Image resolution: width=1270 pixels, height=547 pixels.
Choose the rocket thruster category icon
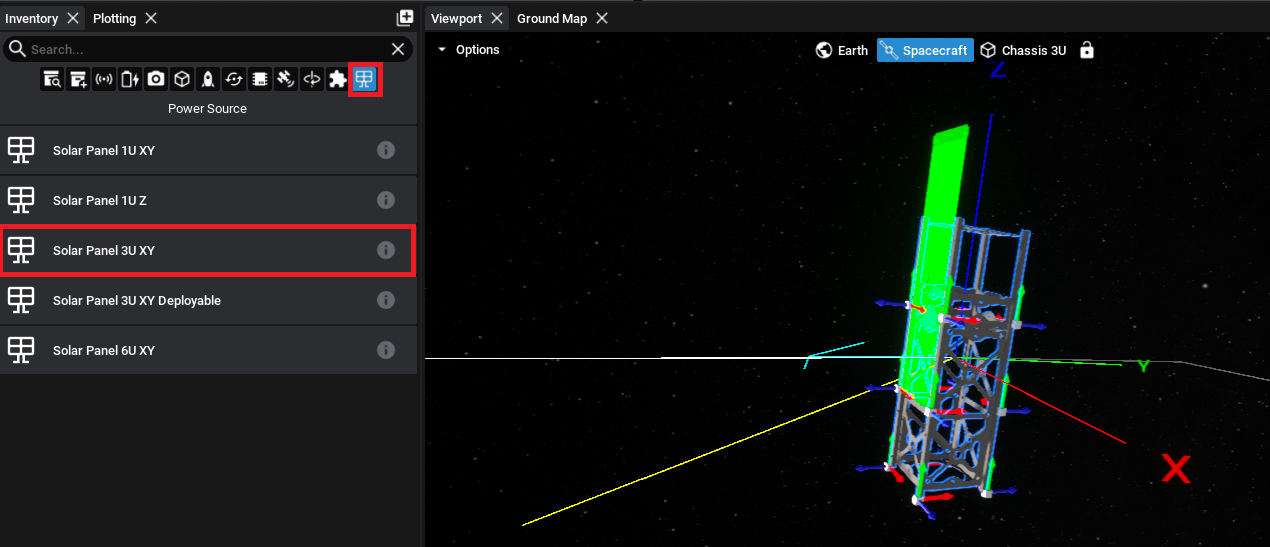[x=208, y=79]
